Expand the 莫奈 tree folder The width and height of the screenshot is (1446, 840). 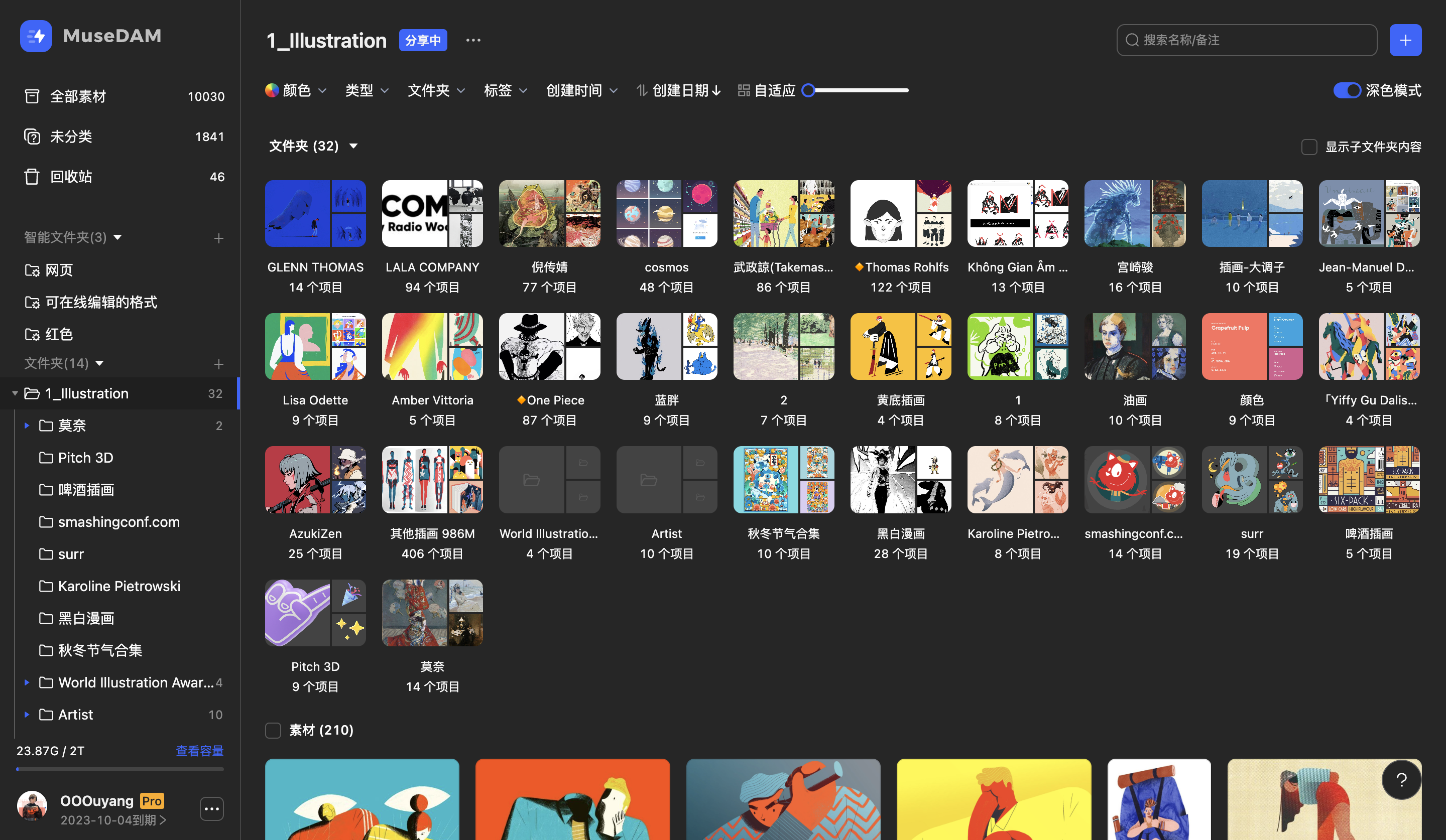[27, 426]
